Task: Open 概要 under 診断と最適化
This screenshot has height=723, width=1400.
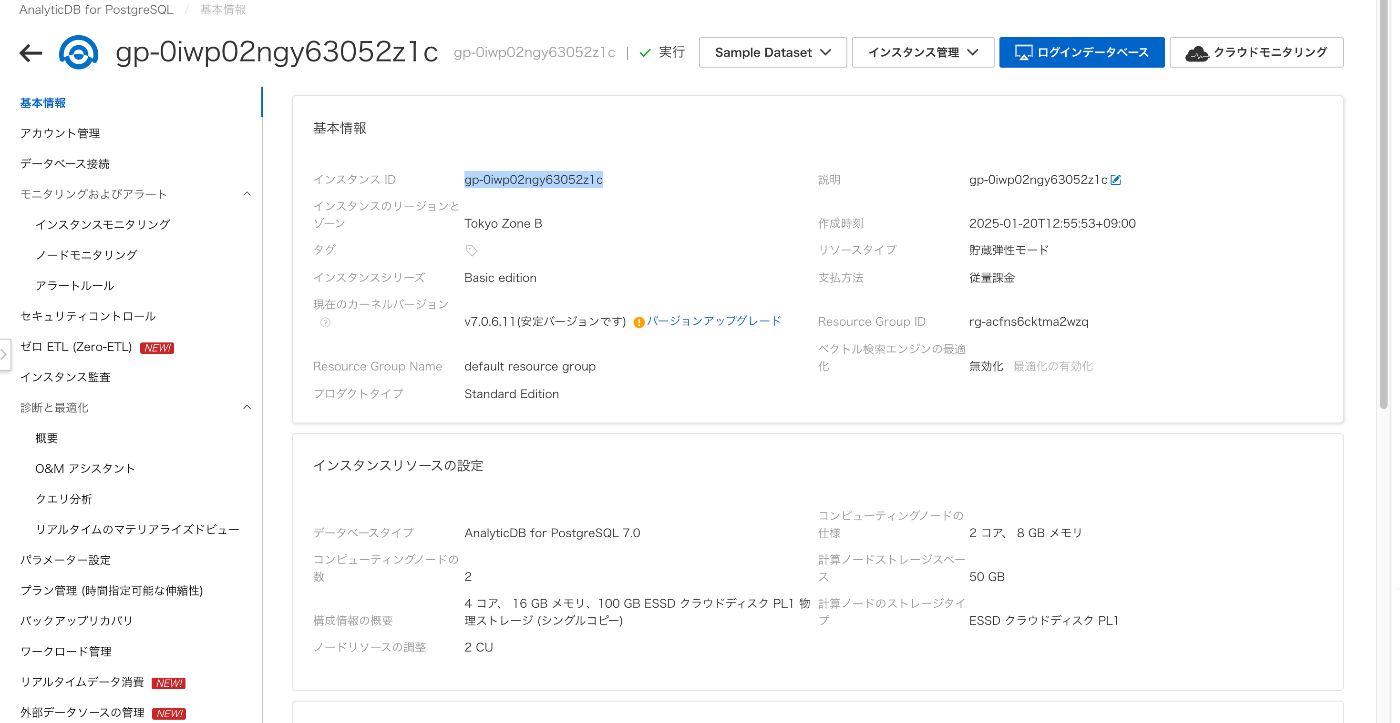Action: tap(47, 438)
